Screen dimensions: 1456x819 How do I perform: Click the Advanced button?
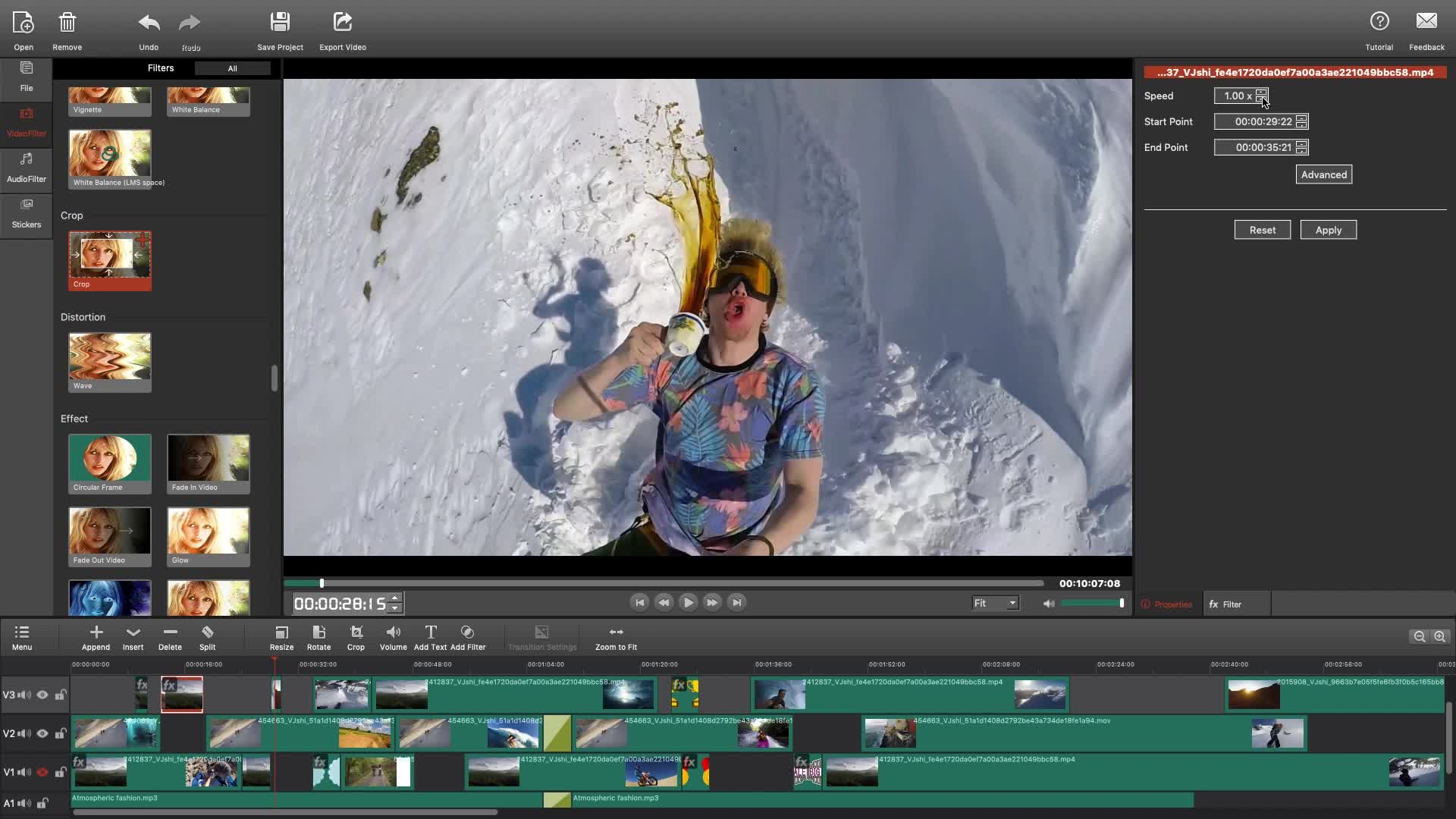click(1323, 174)
